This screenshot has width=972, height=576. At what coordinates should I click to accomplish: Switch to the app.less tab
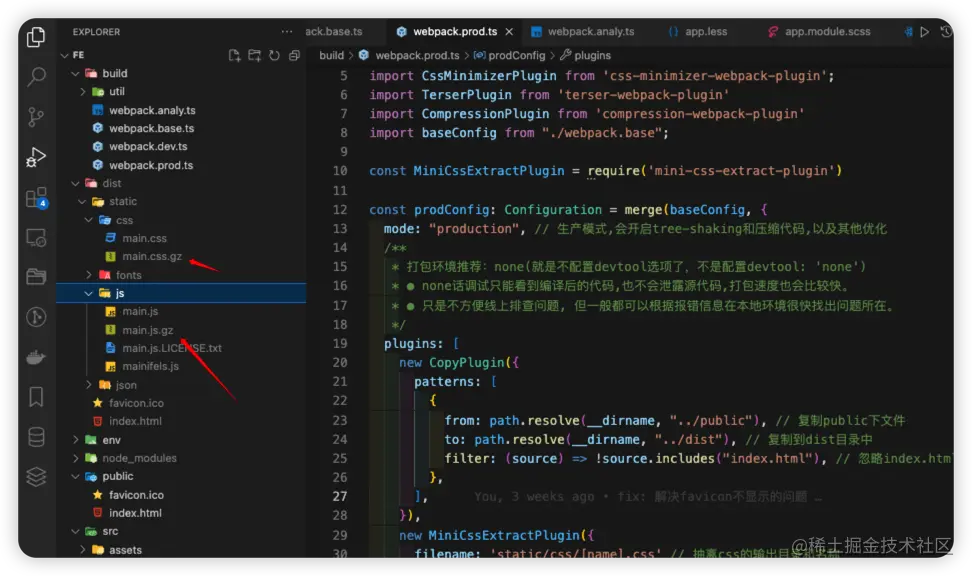698,32
